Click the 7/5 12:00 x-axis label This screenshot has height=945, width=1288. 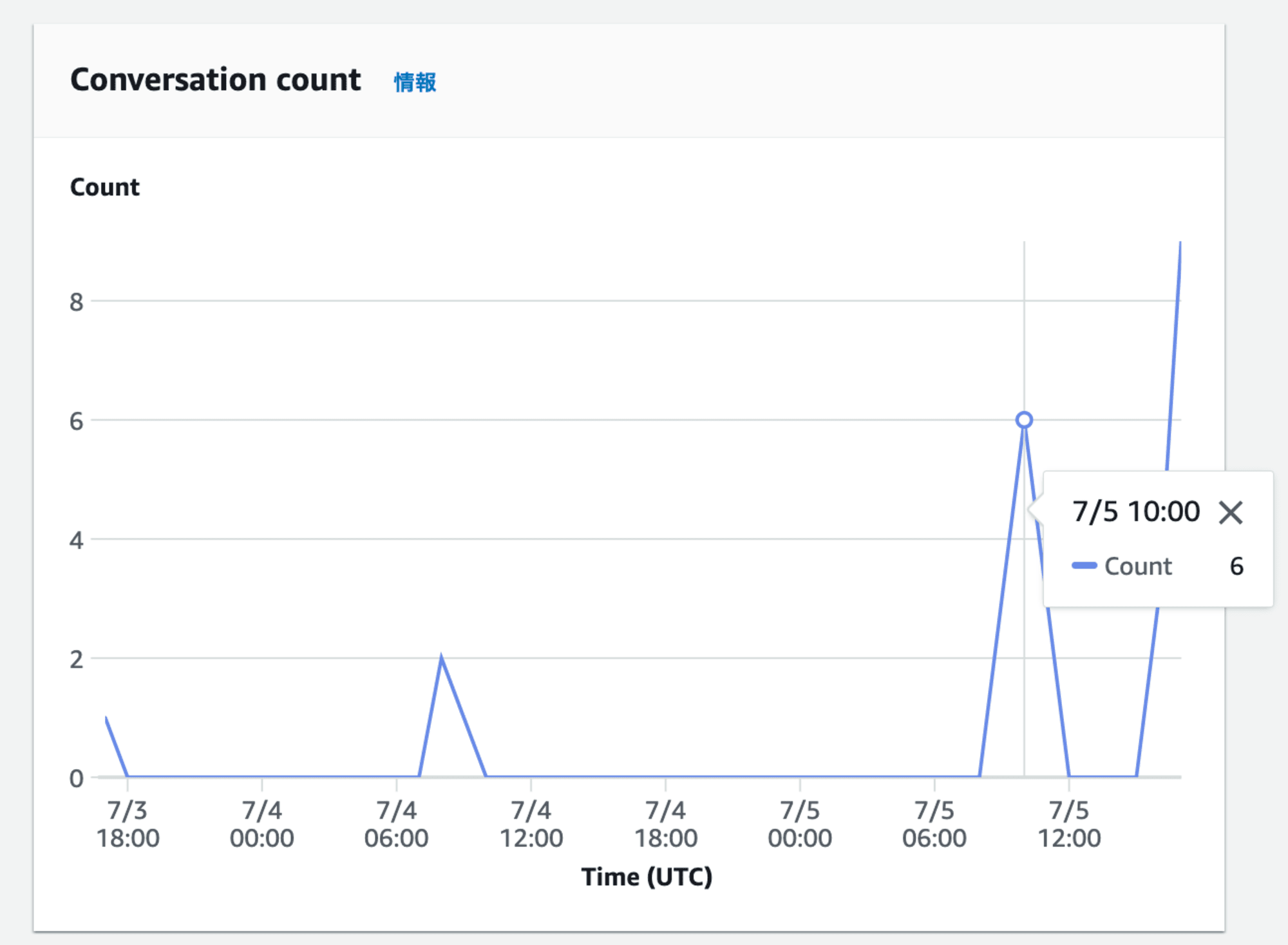(1069, 824)
